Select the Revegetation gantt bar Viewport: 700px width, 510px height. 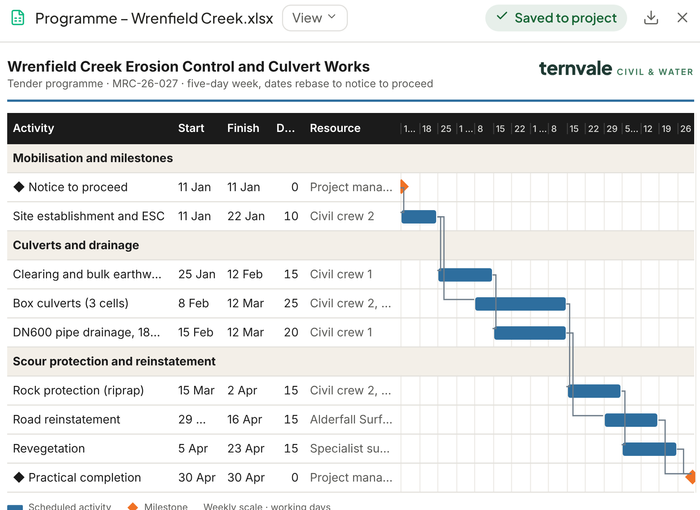click(x=650, y=449)
